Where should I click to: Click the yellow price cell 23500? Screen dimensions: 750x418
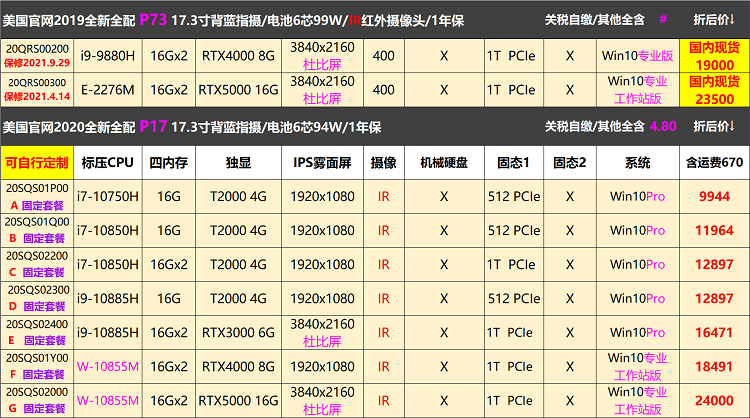pos(714,90)
